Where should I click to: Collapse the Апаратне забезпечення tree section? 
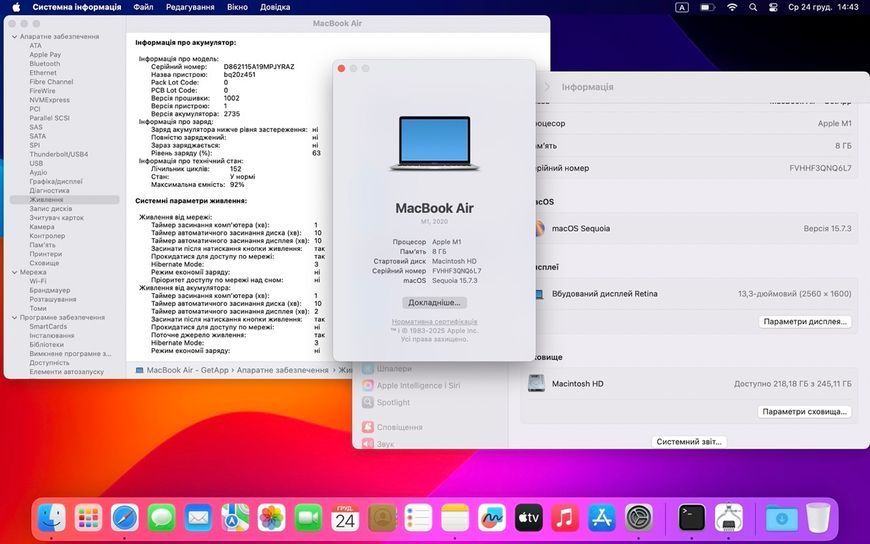[x=14, y=37]
